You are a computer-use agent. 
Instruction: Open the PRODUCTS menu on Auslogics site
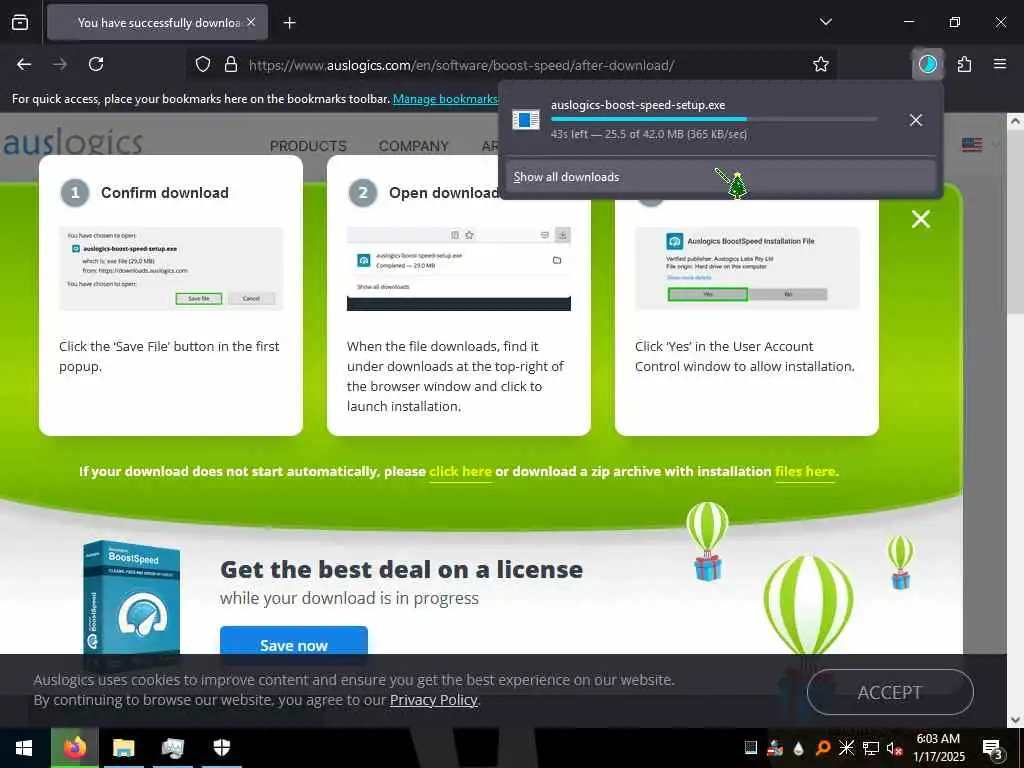(x=308, y=146)
